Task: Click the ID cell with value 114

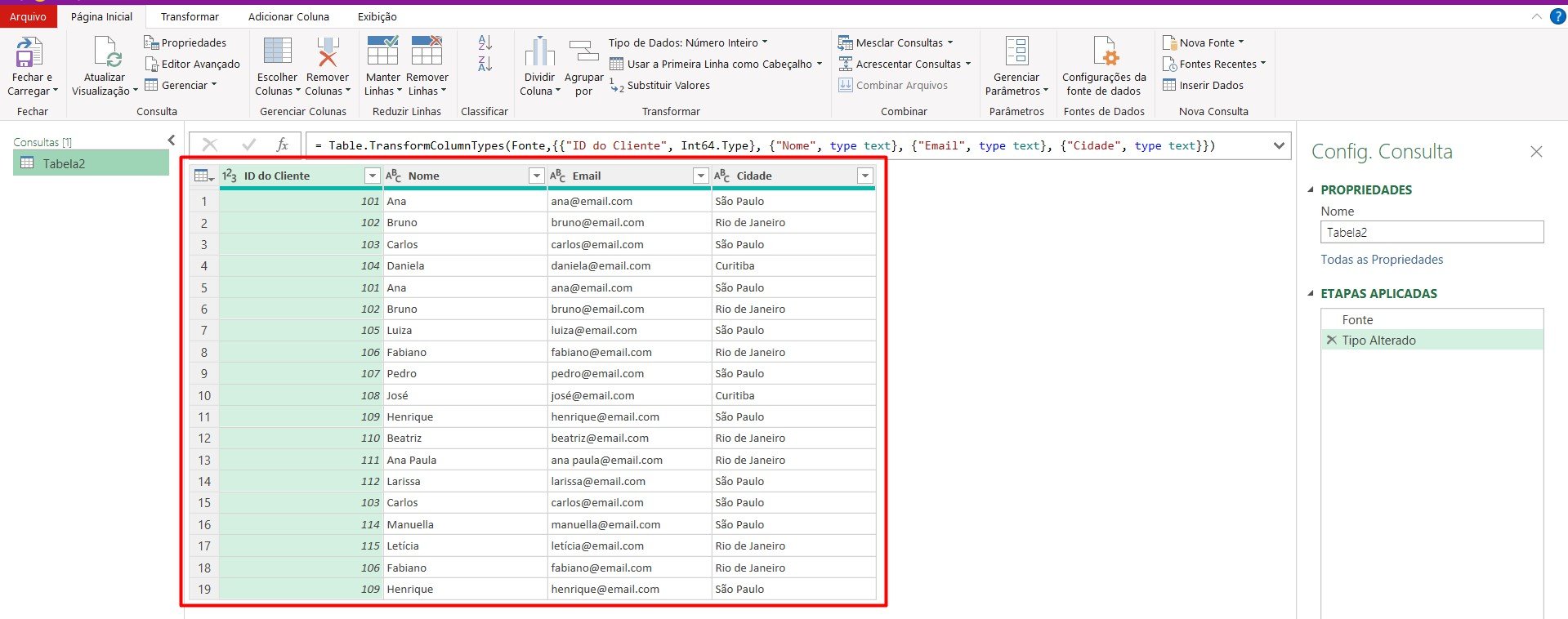Action: (301, 524)
